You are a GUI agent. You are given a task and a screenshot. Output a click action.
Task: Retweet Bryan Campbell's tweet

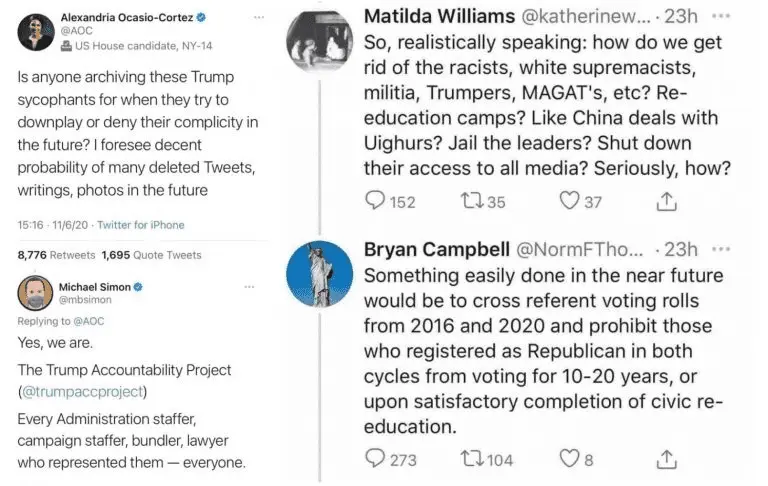tap(470, 459)
